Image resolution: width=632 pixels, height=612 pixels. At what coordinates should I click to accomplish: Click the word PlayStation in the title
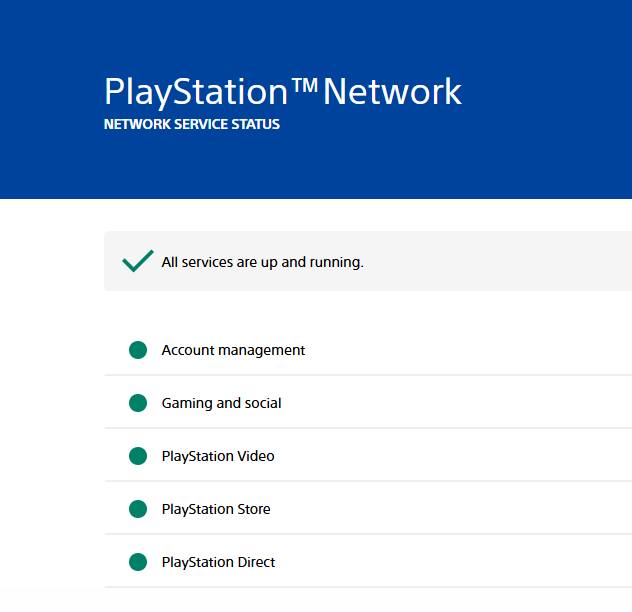(x=196, y=92)
